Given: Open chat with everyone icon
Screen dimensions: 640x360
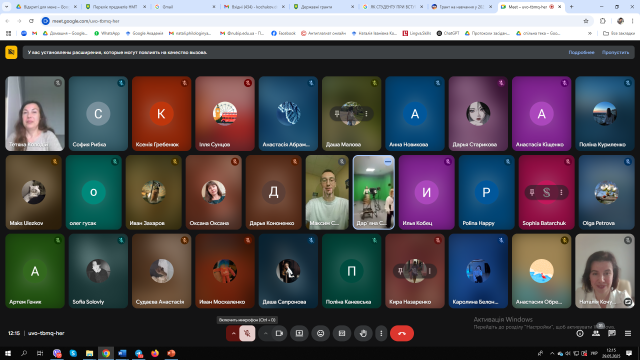Looking at the screenshot, I should coord(612,333).
